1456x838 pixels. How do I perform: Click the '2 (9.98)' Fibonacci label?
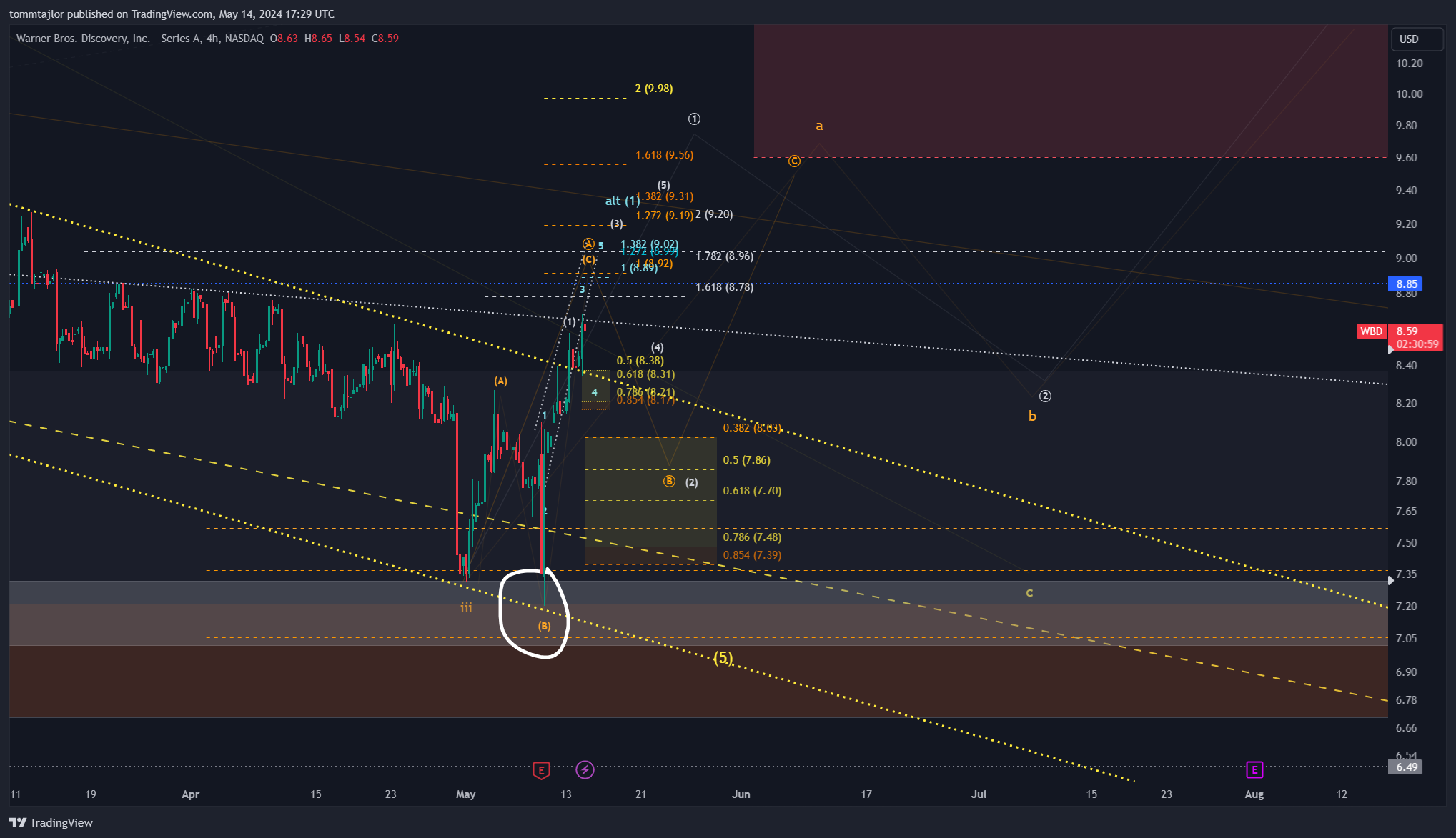654,89
